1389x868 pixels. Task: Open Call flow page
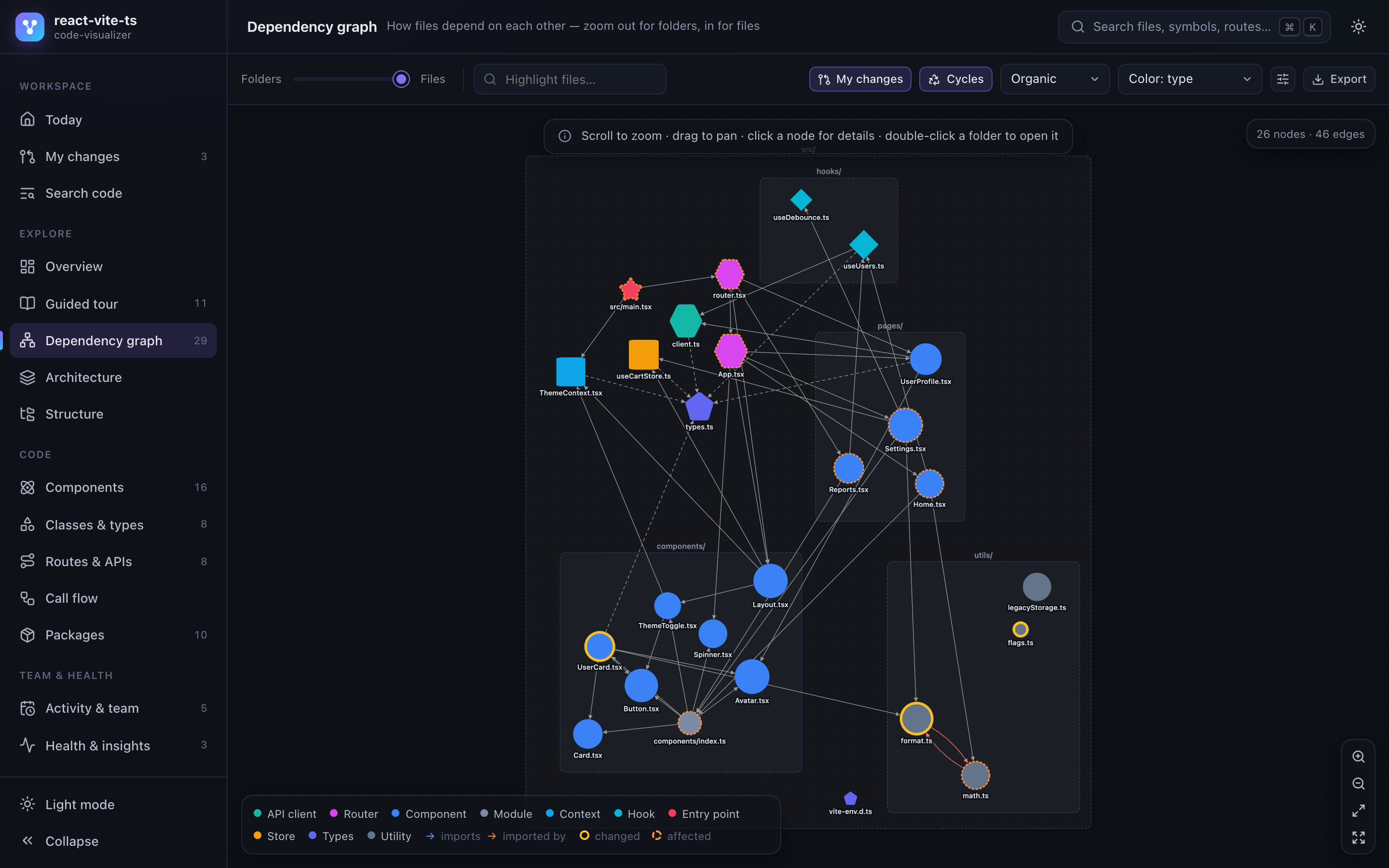coord(114,598)
